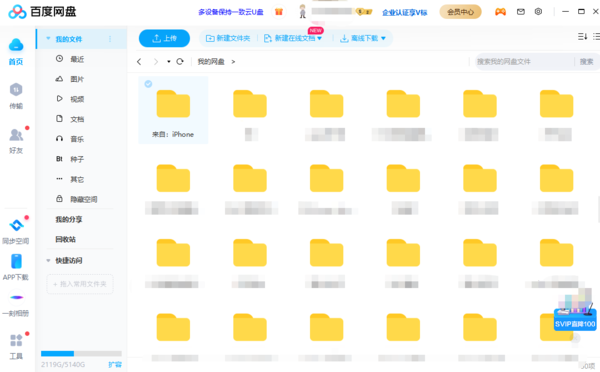Focus the 搜索我的网盘文件 search field
The image size is (600, 372).
pyautogui.click(x=524, y=62)
